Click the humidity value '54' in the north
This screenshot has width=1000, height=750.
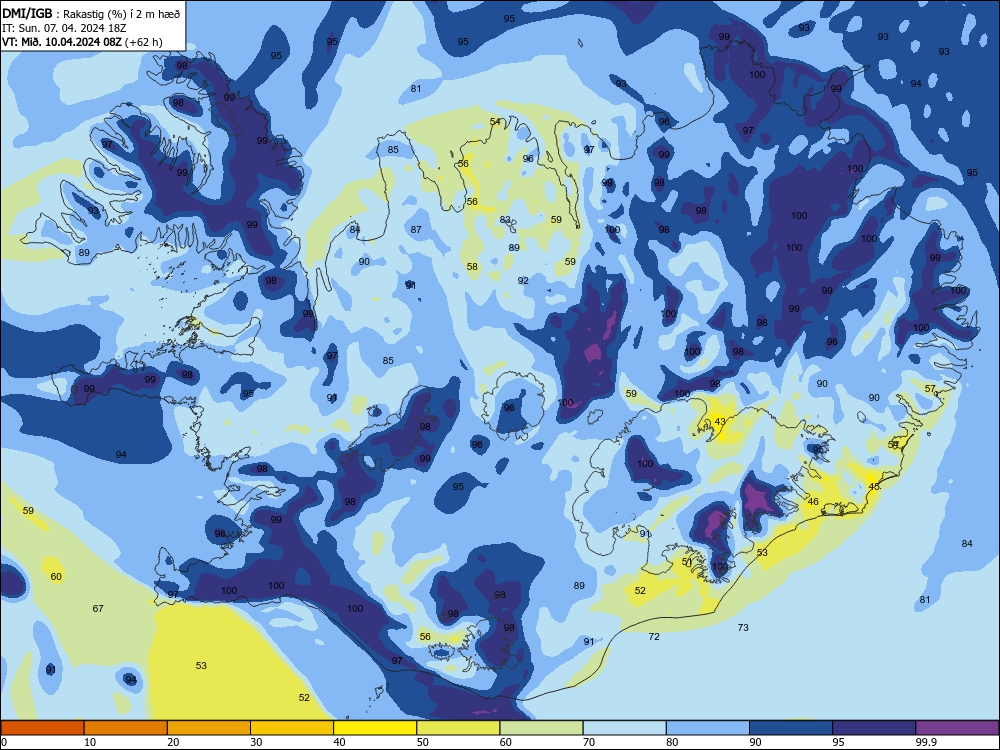(x=495, y=121)
